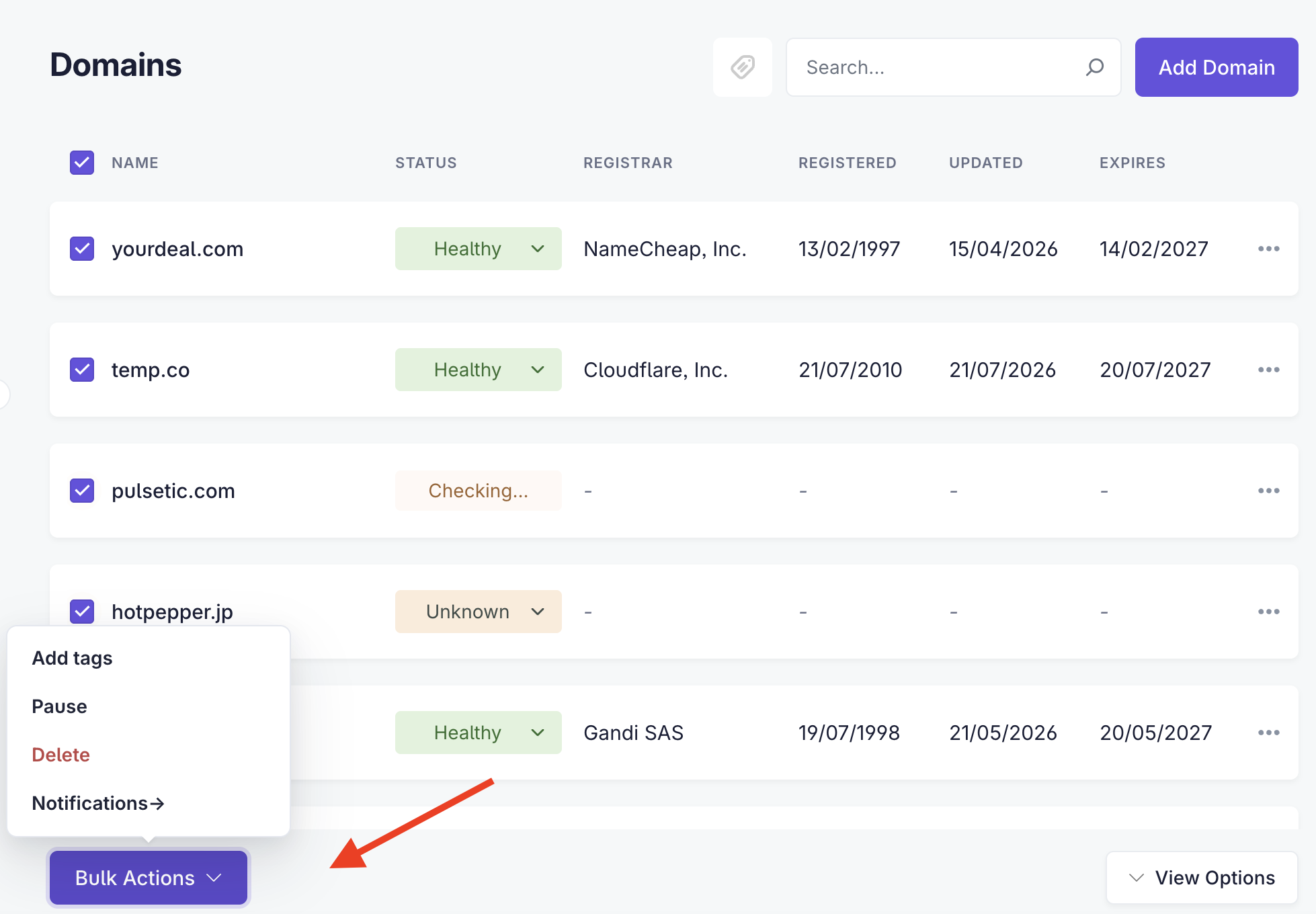Click the NameCheap, Inc. registrar cell

tap(665, 249)
